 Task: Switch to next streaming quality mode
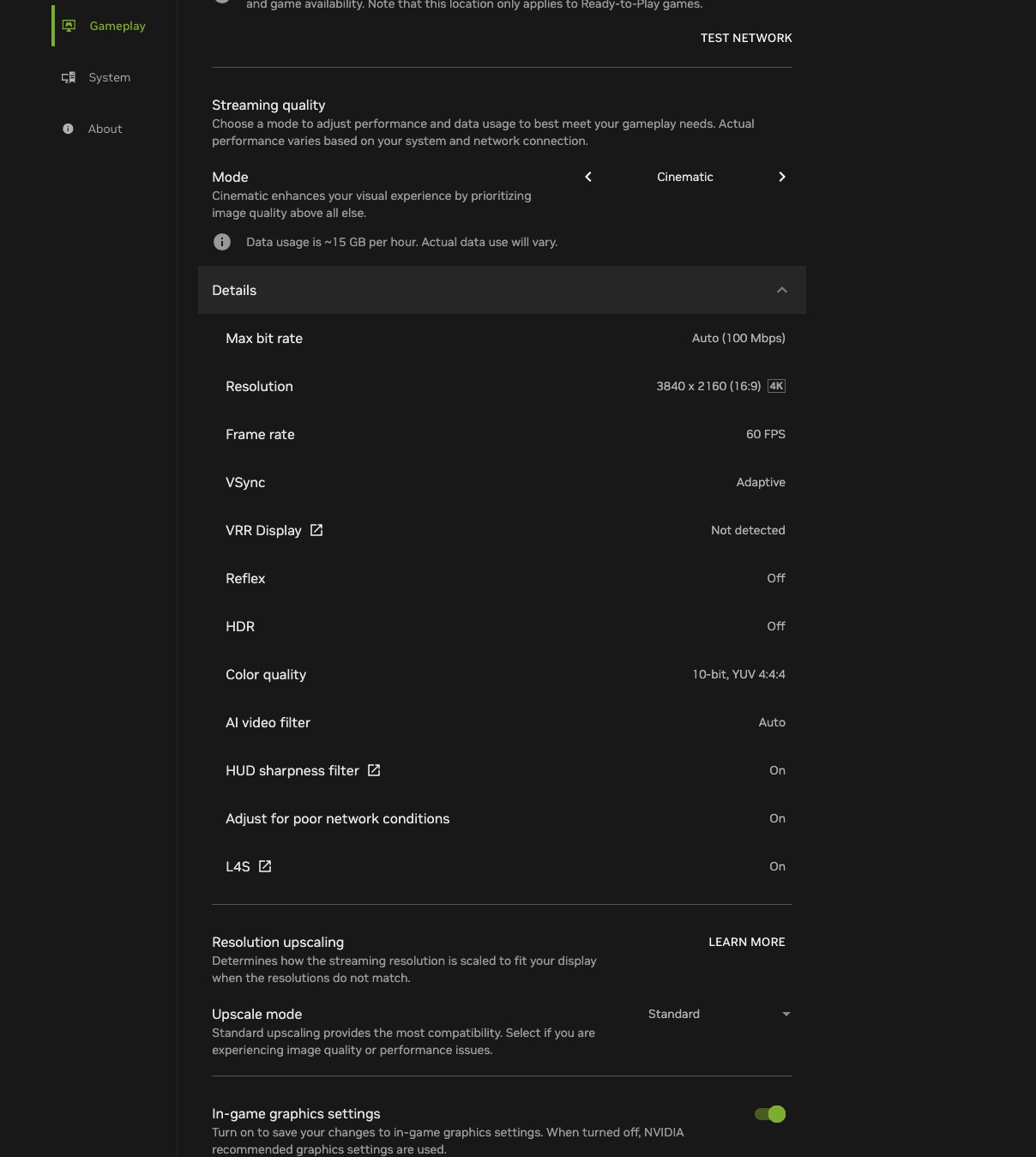click(x=782, y=177)
